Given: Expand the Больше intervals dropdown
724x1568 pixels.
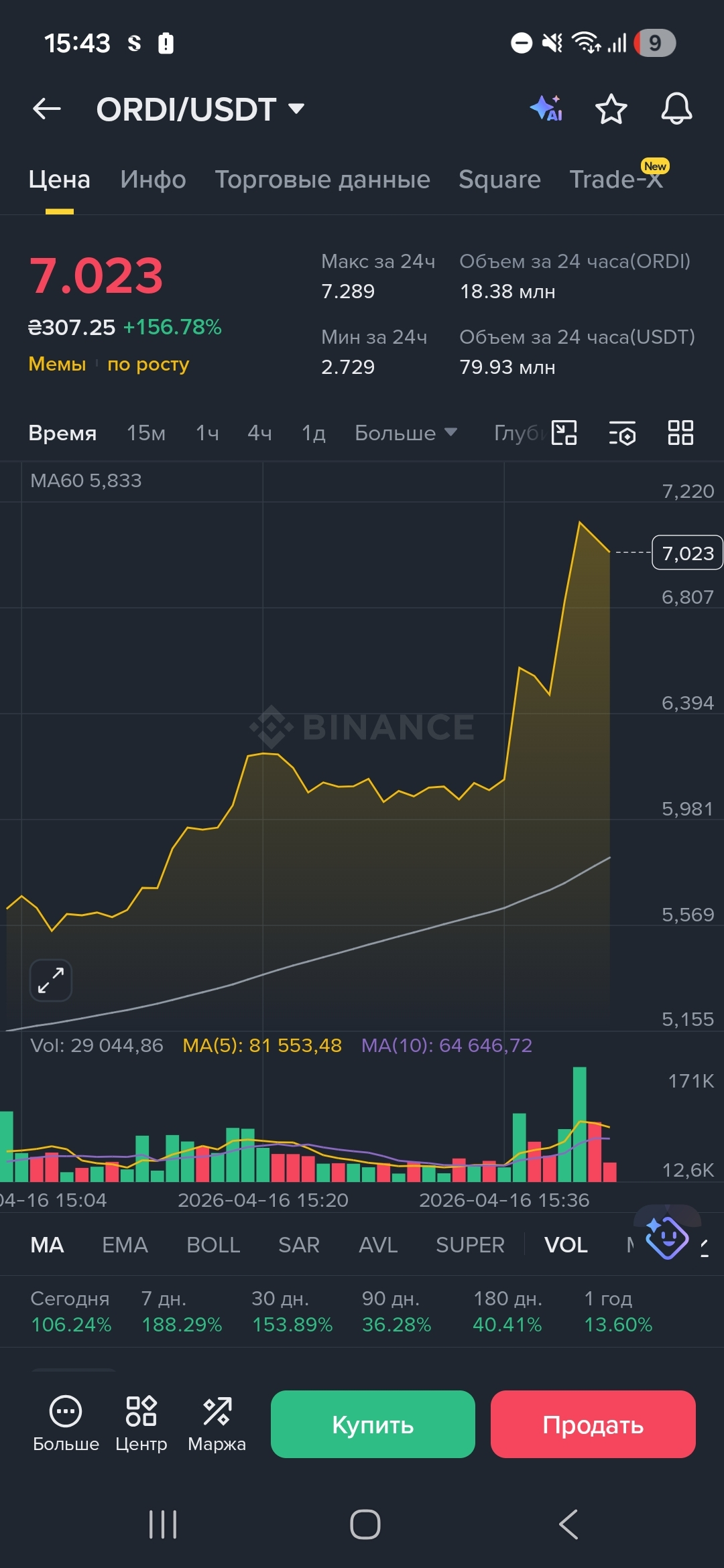Looking at the screenshot, I should click(406, 433).
